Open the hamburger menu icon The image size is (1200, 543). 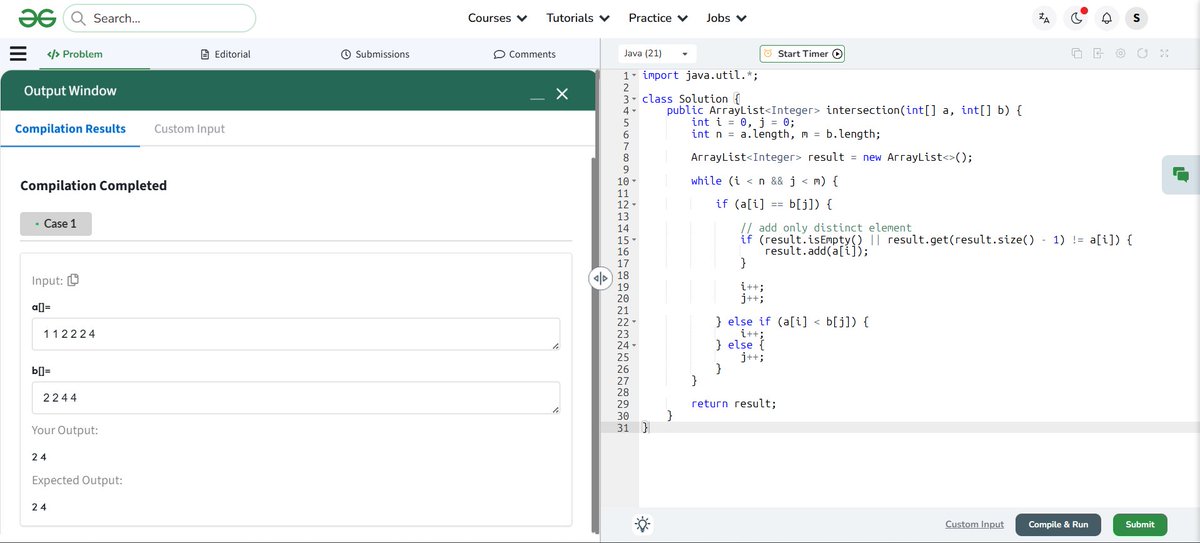(18, 54)
